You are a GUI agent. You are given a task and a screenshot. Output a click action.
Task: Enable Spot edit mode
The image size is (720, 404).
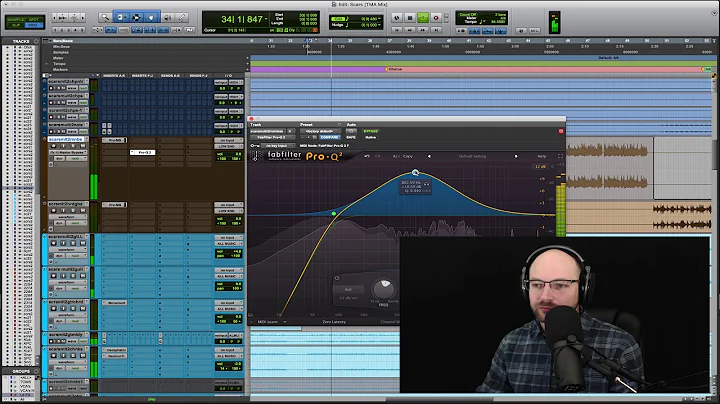pyautogui.click(x=34, y=20)
